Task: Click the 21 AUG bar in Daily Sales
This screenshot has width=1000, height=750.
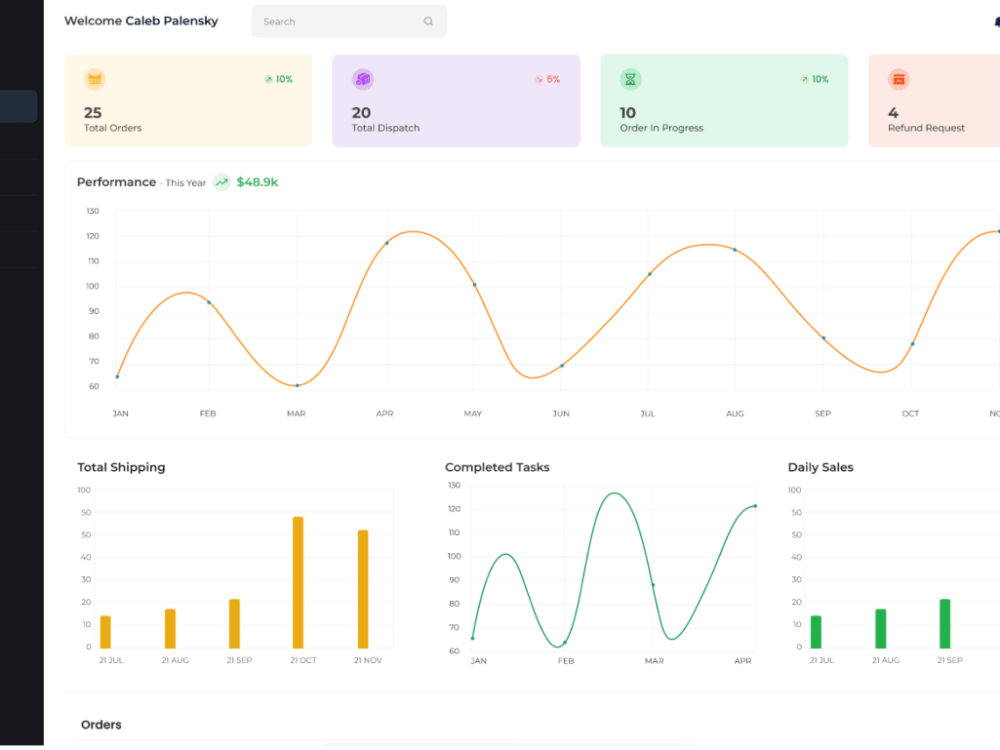Action: [x=881, y=629]
